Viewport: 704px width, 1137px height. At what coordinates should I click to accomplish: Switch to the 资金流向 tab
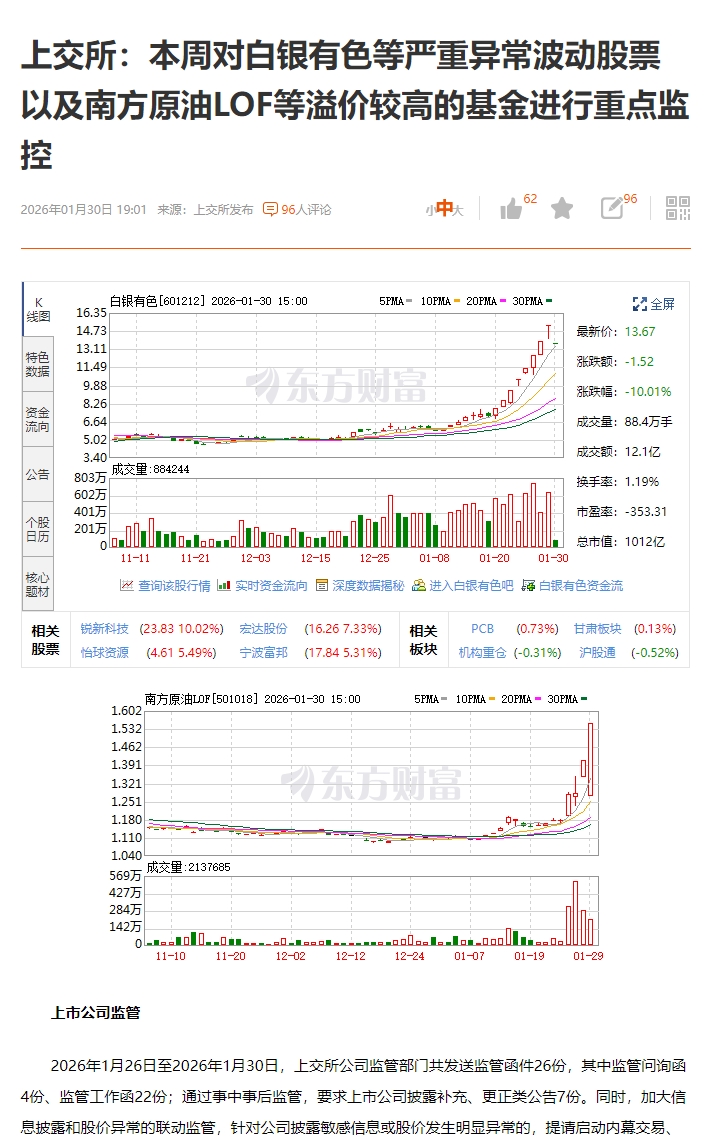pos(38,419)
